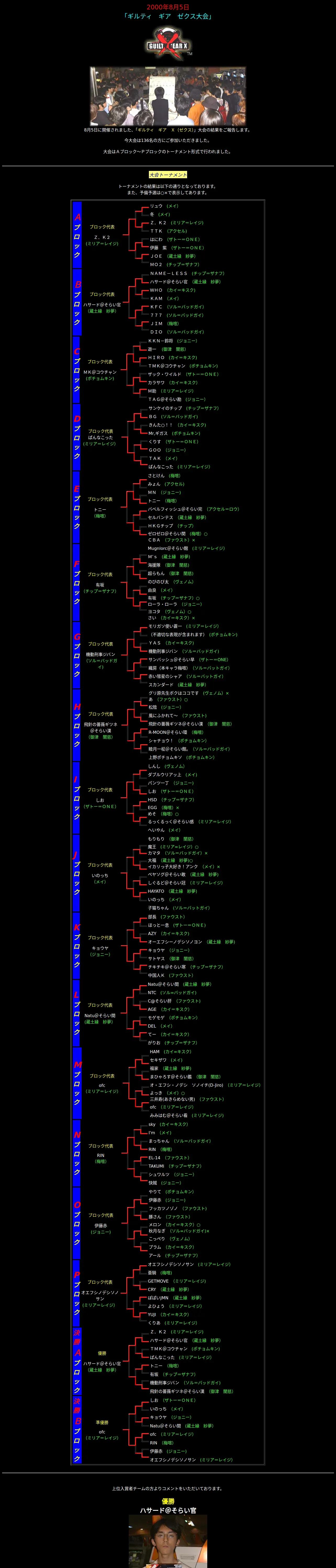The width and height of the screenshot is (336, 1568).
Task: Select player AZY (カイ=キスク)
Action: [x=168, y=934]
